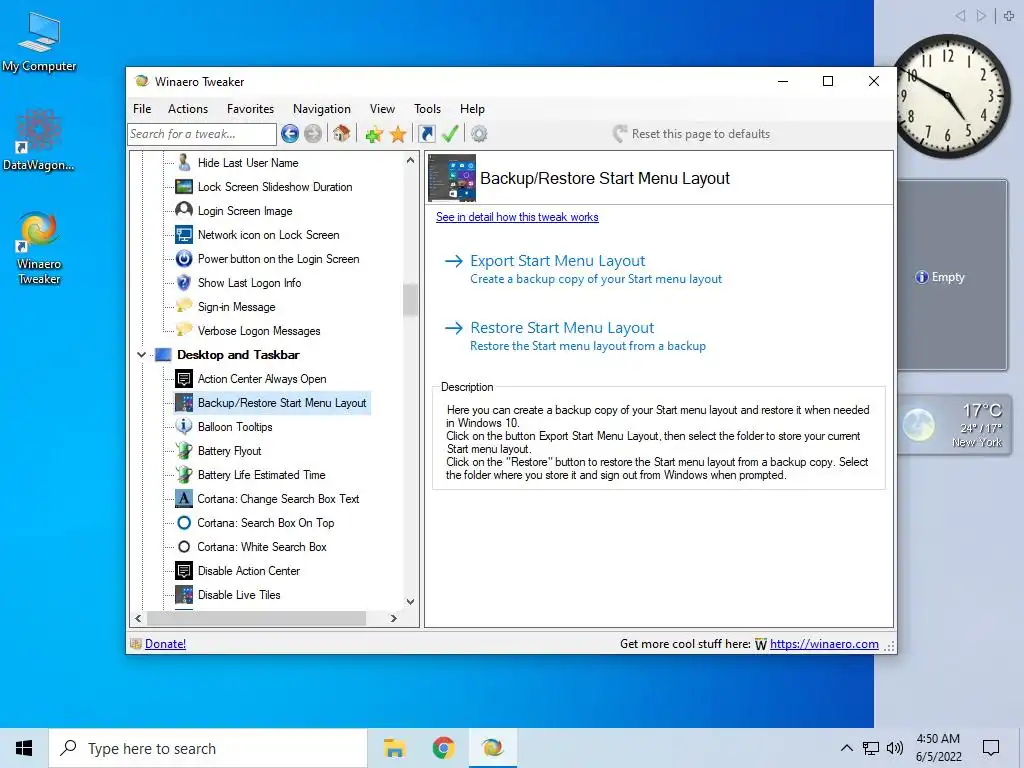Click the taskbar search box
The width and height of the screenshot is (1024, 768).
tap(208, 748)
